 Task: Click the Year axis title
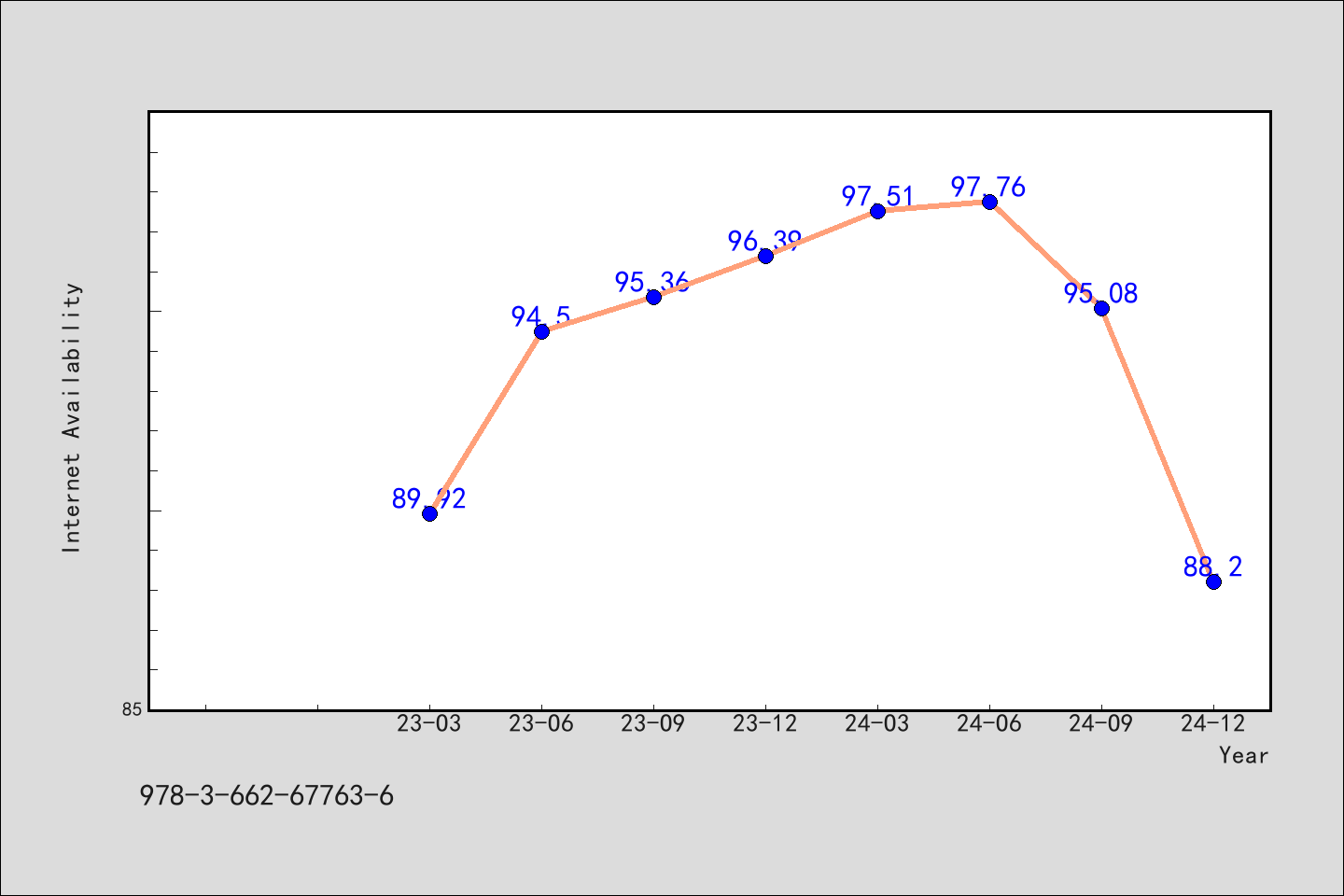1243,756
